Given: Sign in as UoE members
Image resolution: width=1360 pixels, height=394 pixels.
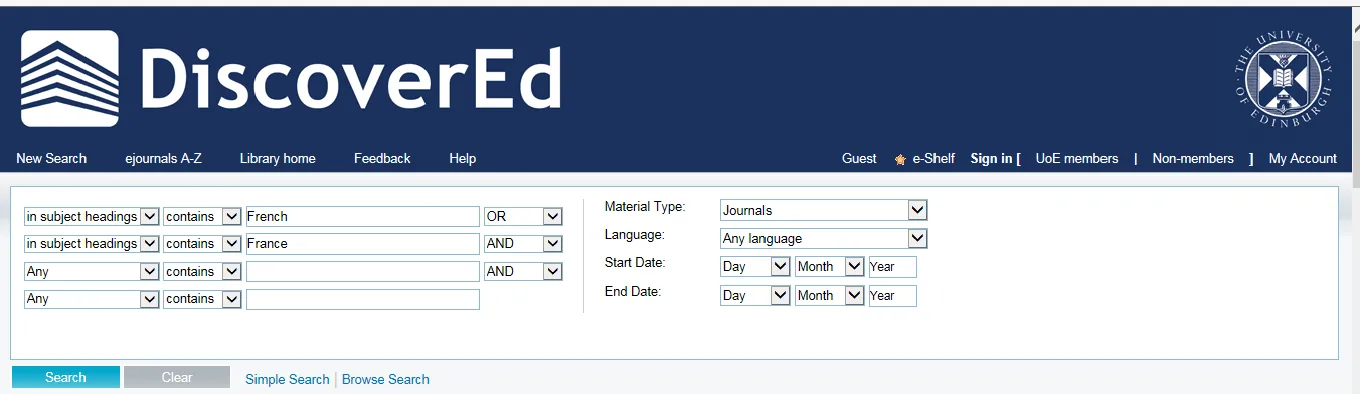Looking at the screenshot, I should pyautogui.click(x=1077, y=158).
